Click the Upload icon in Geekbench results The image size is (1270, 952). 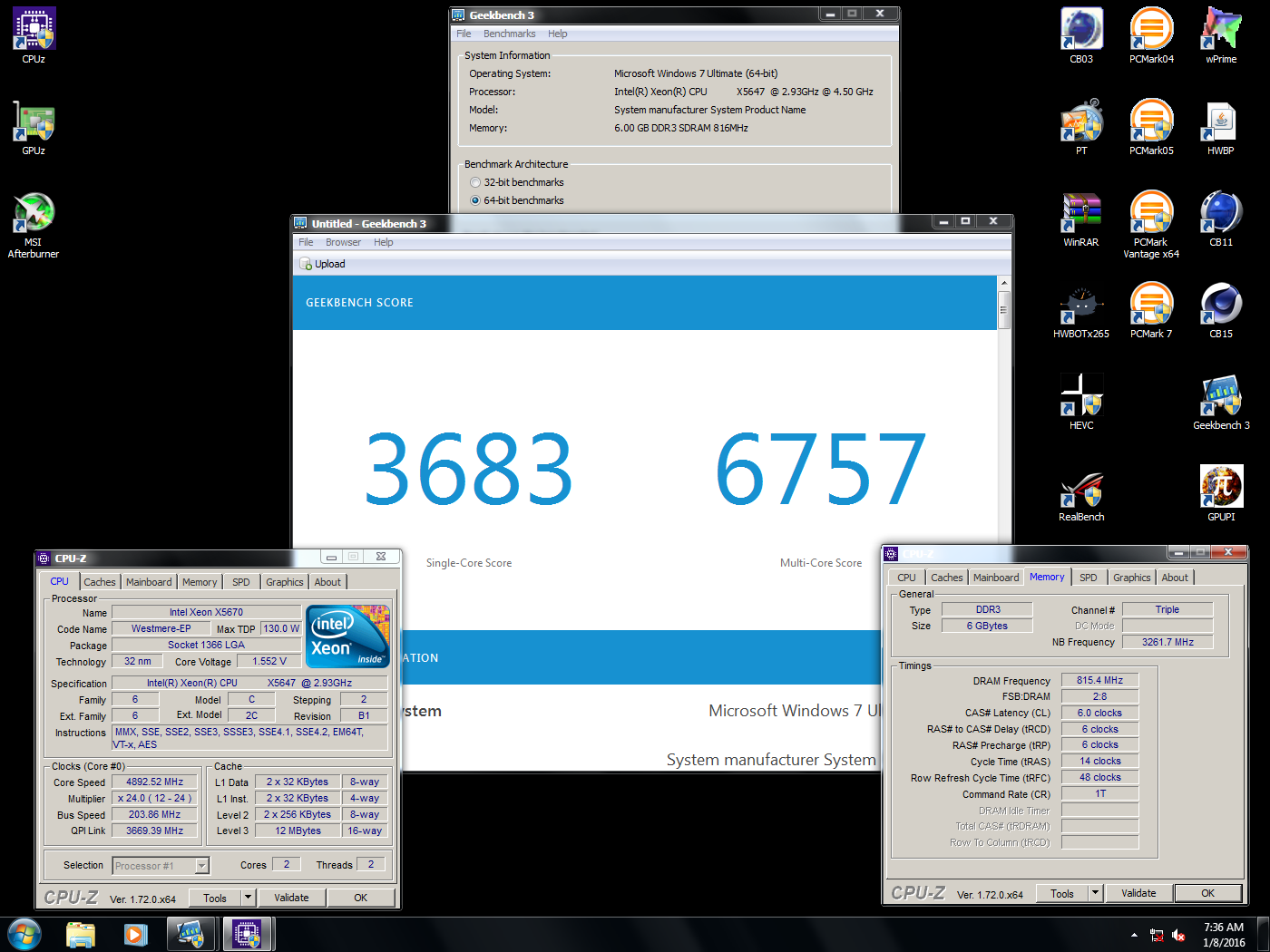(323, 264)
